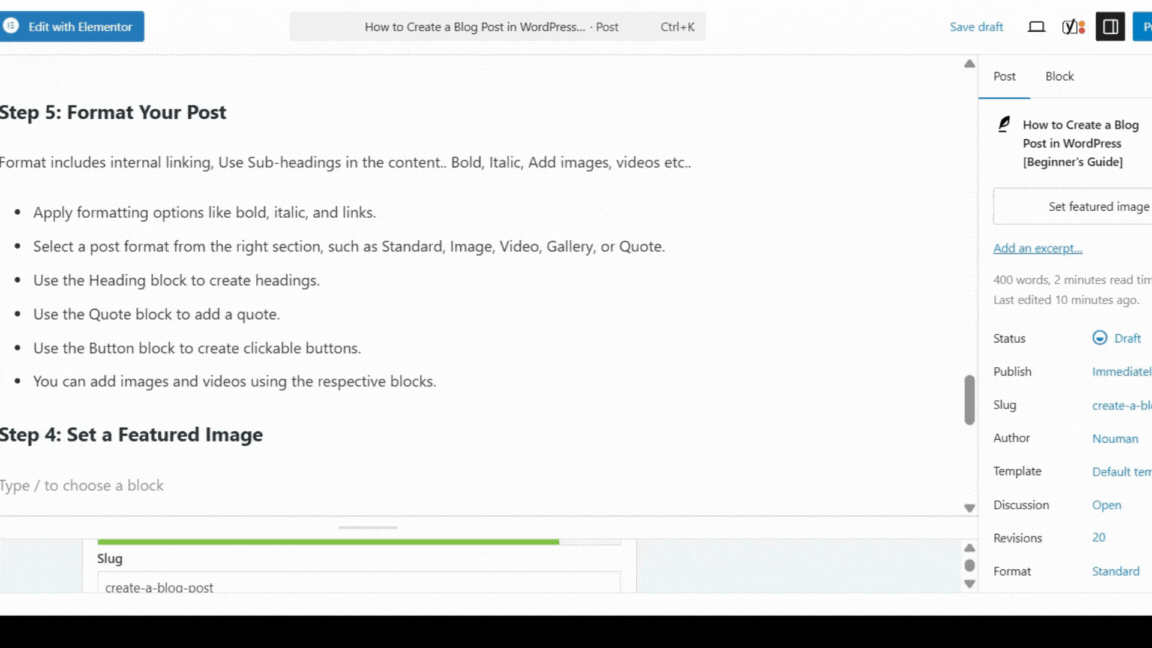Change the author Nouman

coord(1115,439)
